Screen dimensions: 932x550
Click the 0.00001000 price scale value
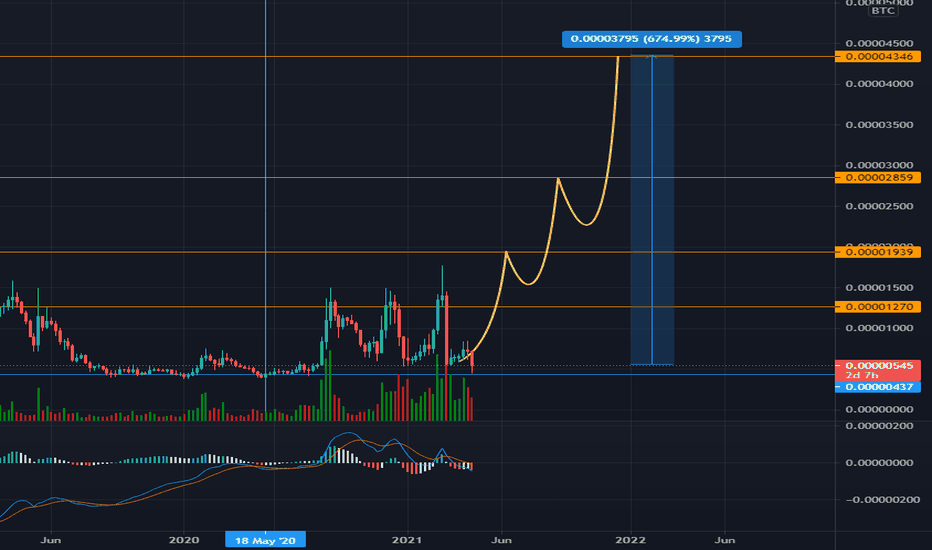tap(879, 328)
